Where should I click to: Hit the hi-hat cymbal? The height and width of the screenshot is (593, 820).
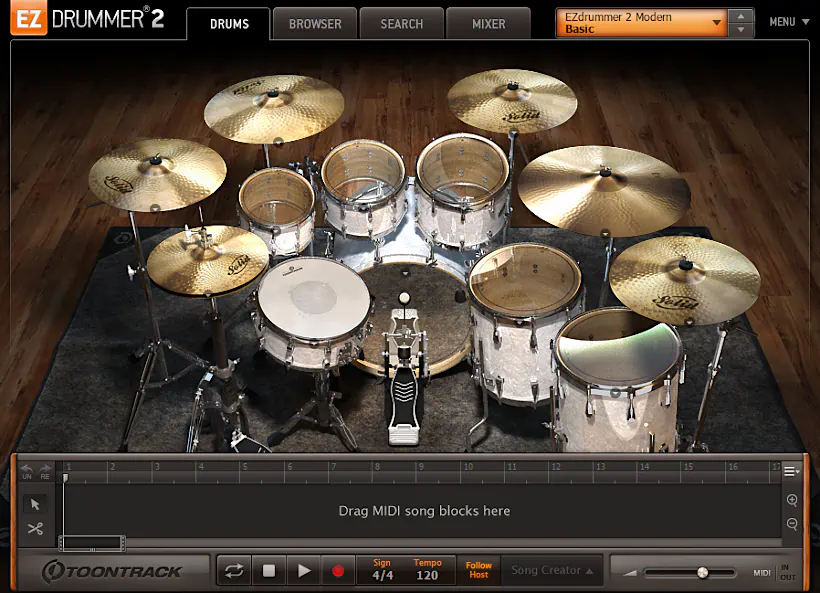coord(208,260)
